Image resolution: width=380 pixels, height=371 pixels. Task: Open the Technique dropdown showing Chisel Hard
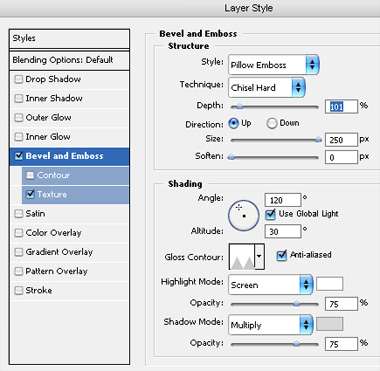pyautogui.click(x=267, y=87)
